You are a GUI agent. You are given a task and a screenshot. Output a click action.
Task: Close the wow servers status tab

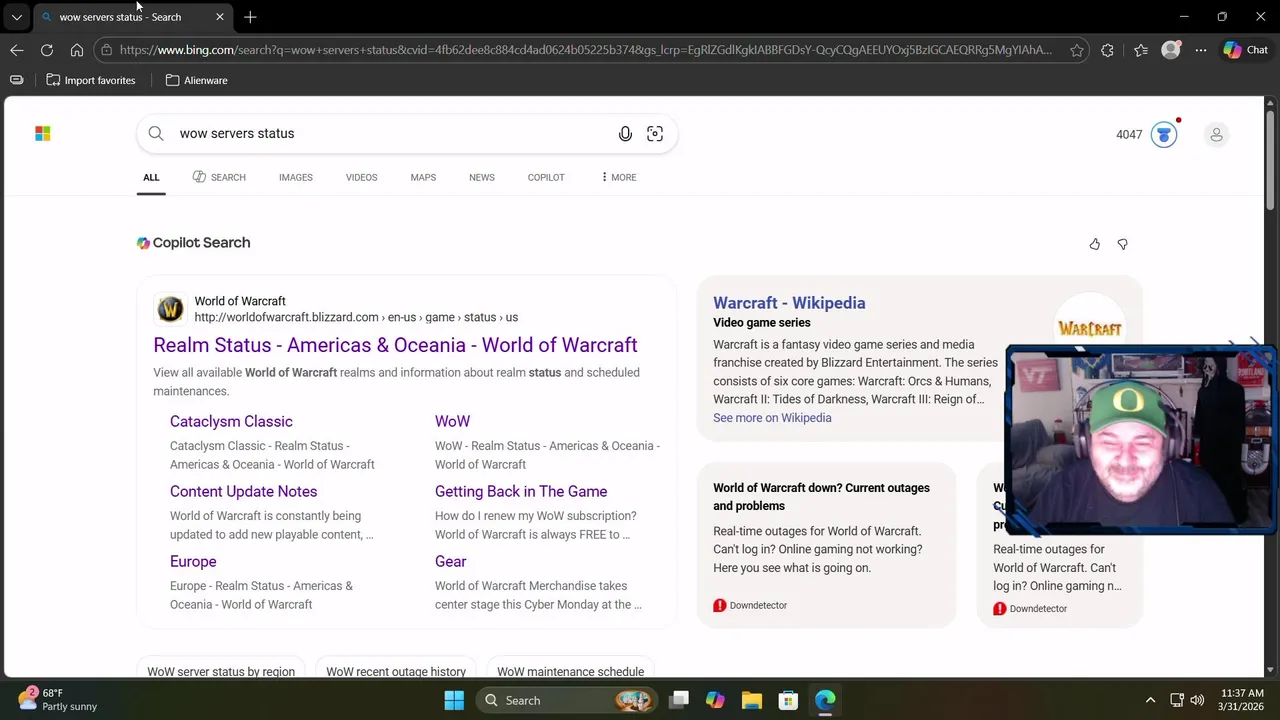click(220, 17)
